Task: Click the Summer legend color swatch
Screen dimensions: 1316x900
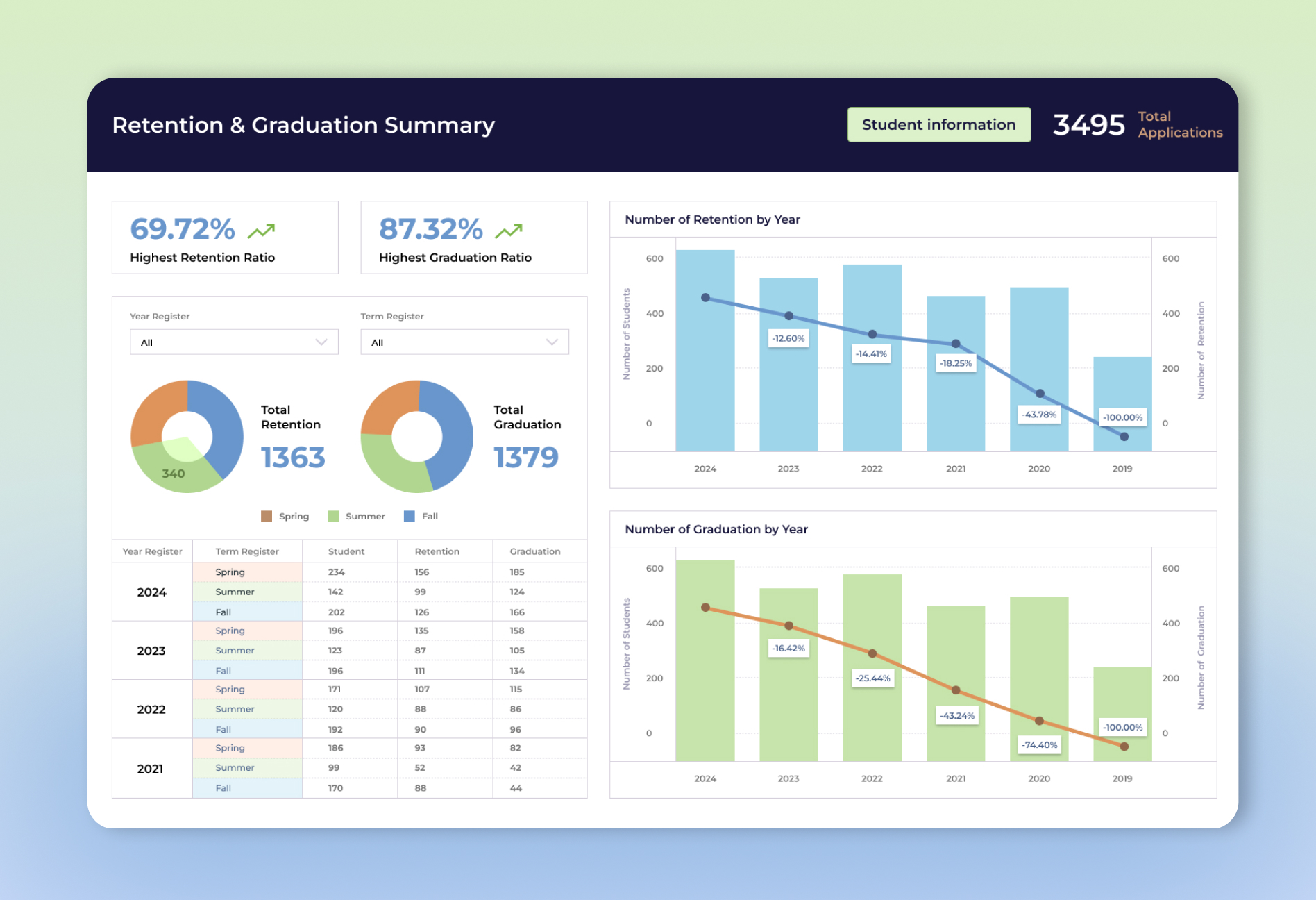Action: 333,516
